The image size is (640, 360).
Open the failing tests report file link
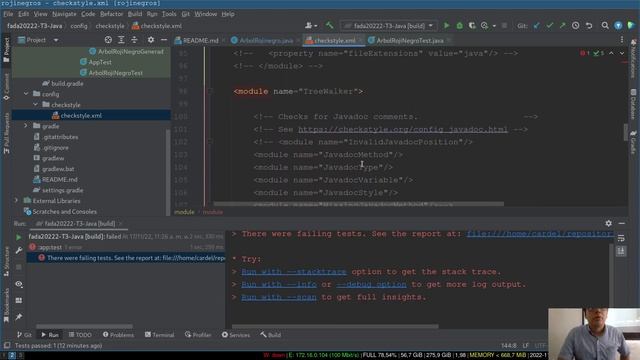point(540,234)
